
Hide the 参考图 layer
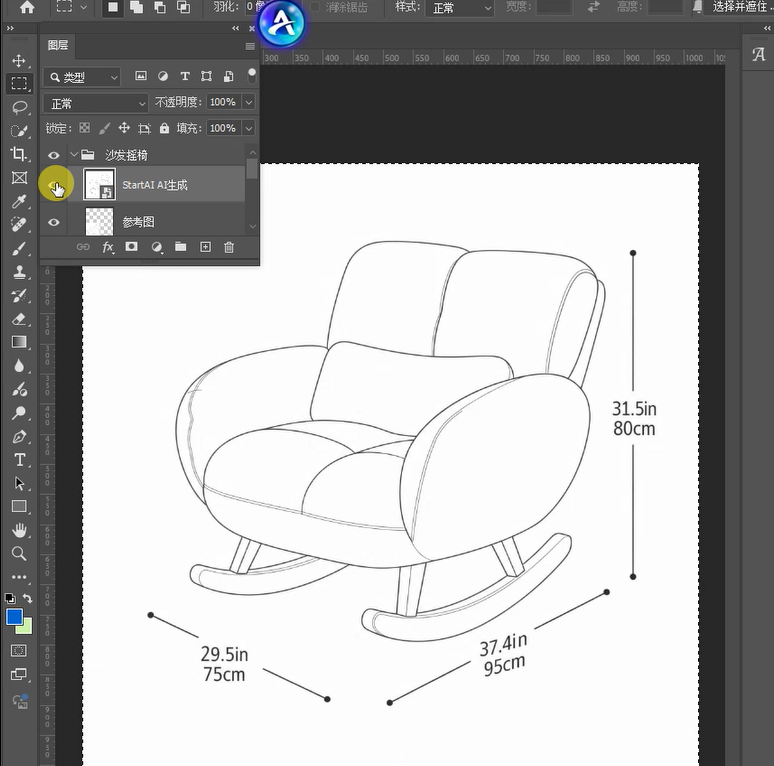coord(54,222)
